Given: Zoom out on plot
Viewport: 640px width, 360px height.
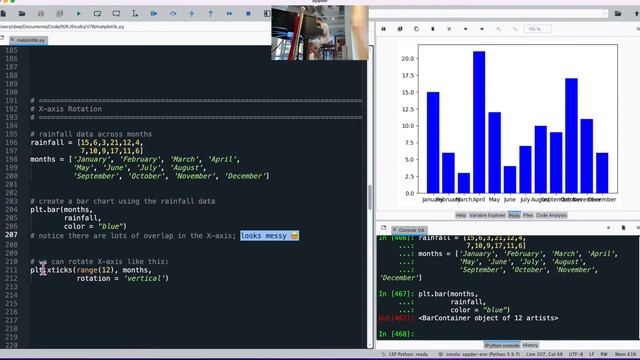Looking at the screenshot, I should (498, 29).
